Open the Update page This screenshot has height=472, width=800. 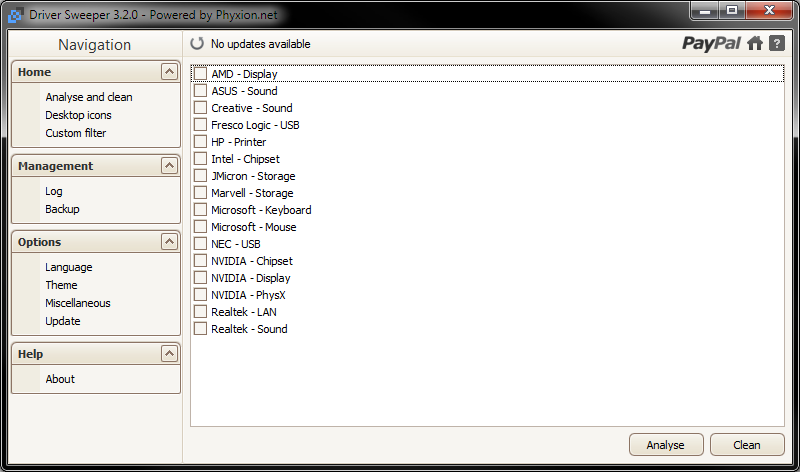[63, 321]
